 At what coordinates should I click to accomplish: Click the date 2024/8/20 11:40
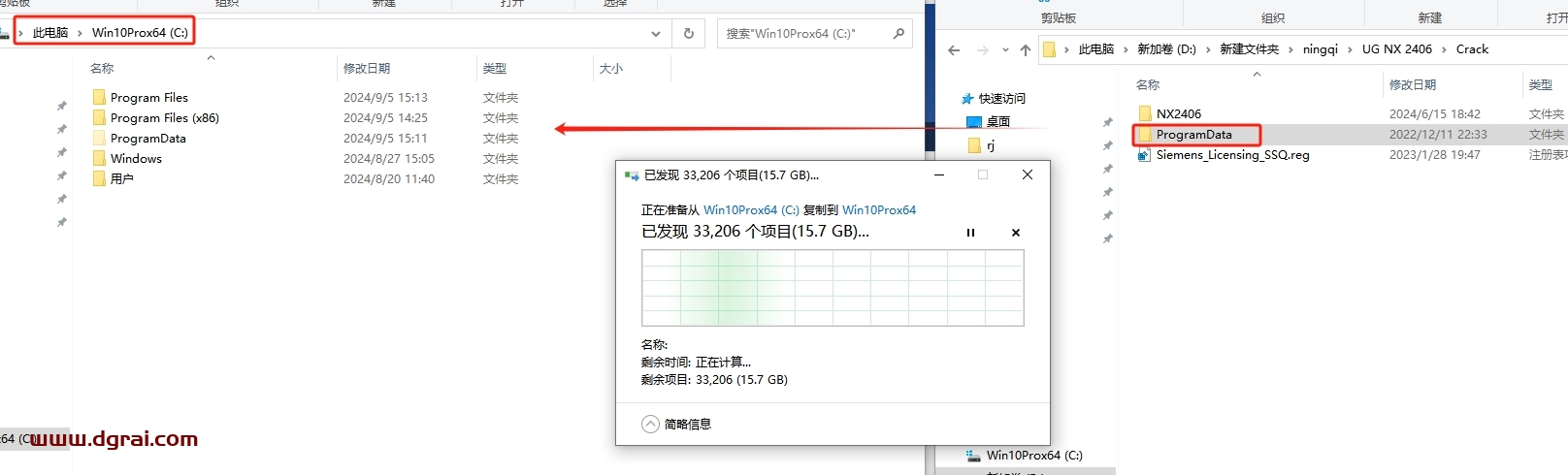click(389, 178)
